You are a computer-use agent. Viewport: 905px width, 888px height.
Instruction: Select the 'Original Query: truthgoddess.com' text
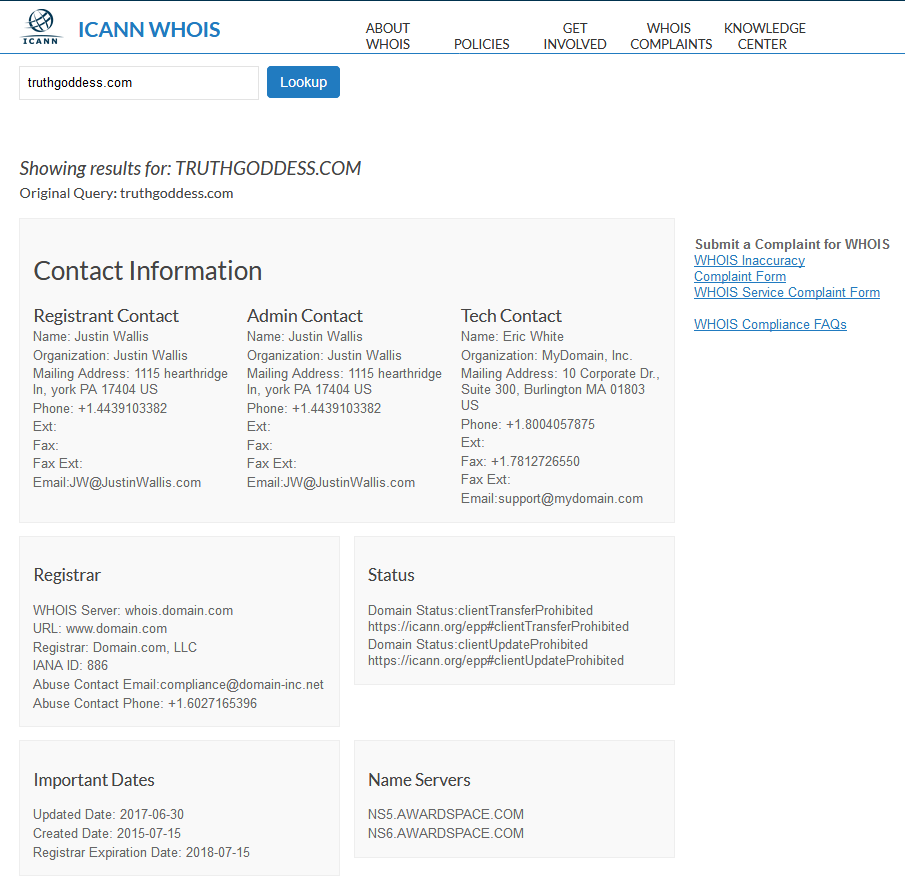point(126,193)
